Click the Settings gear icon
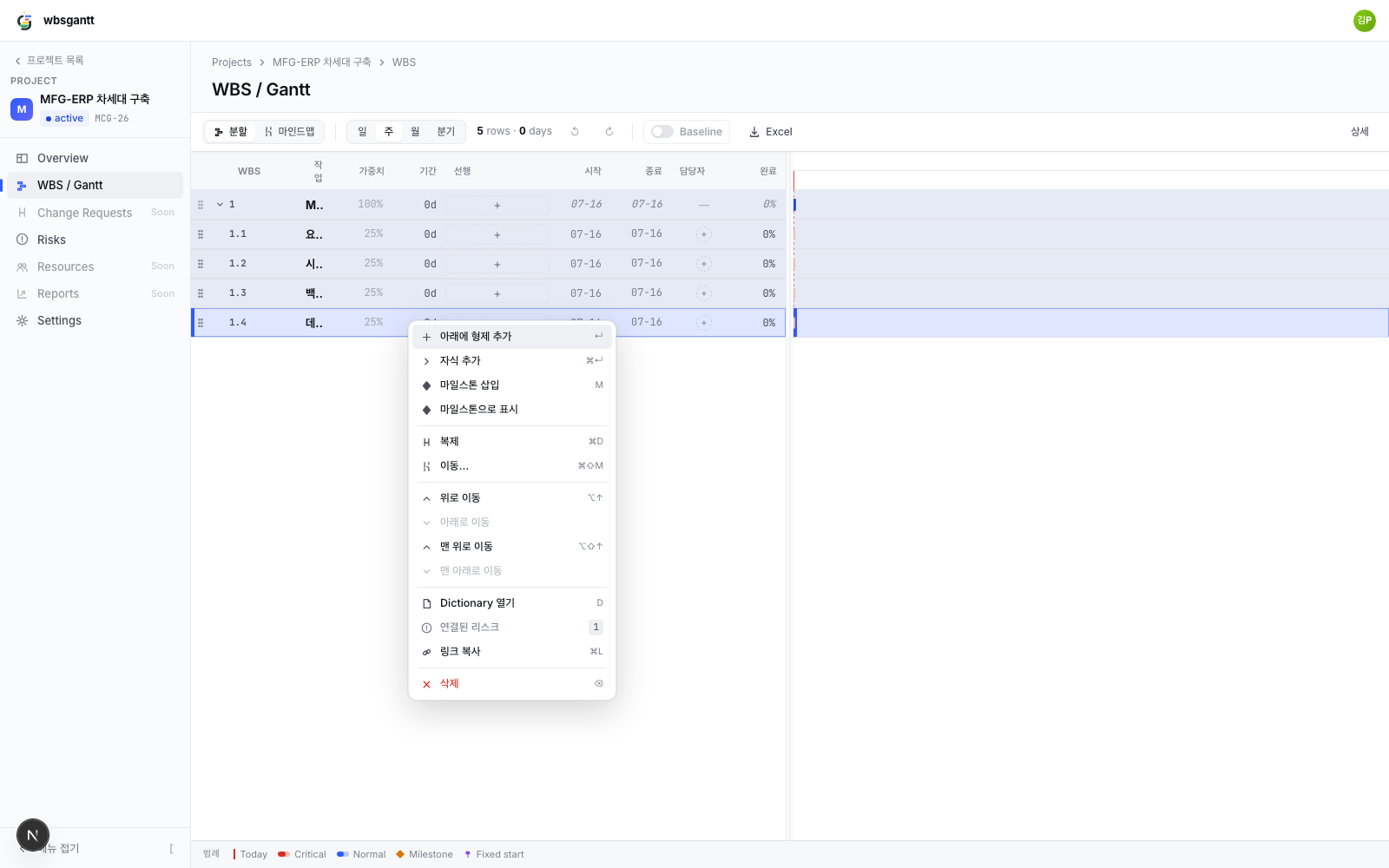The image size is (1389, 868). [x=23, y=320]
